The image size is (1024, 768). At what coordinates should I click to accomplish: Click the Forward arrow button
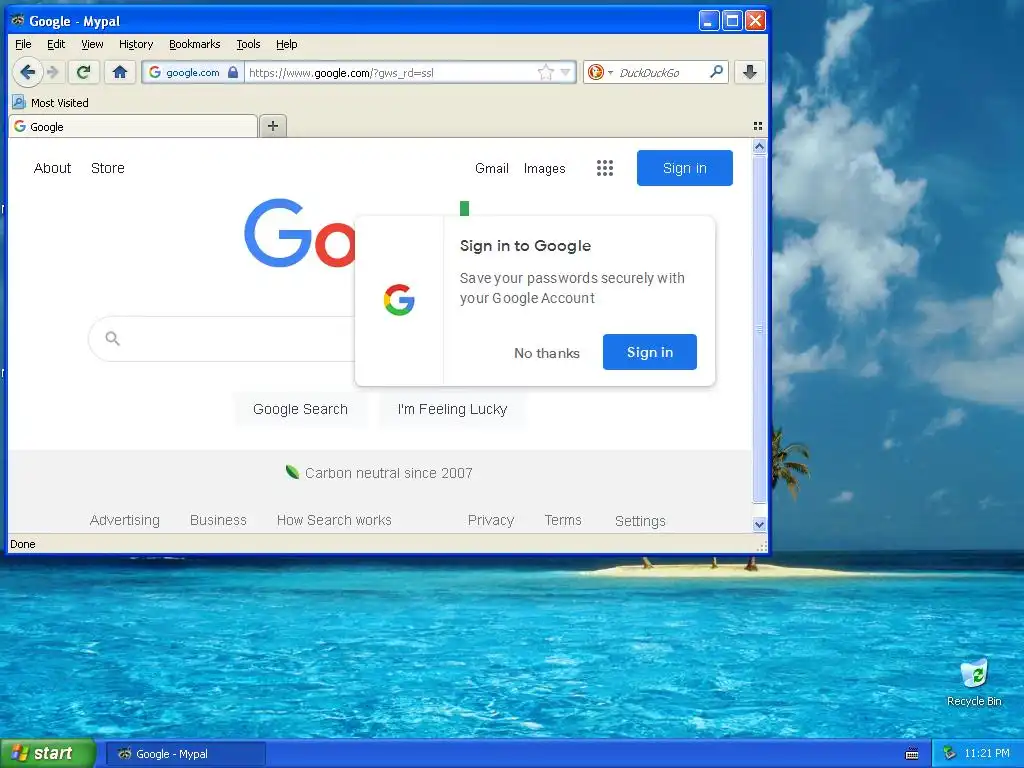pyautogui.click(x=54, y=72)
